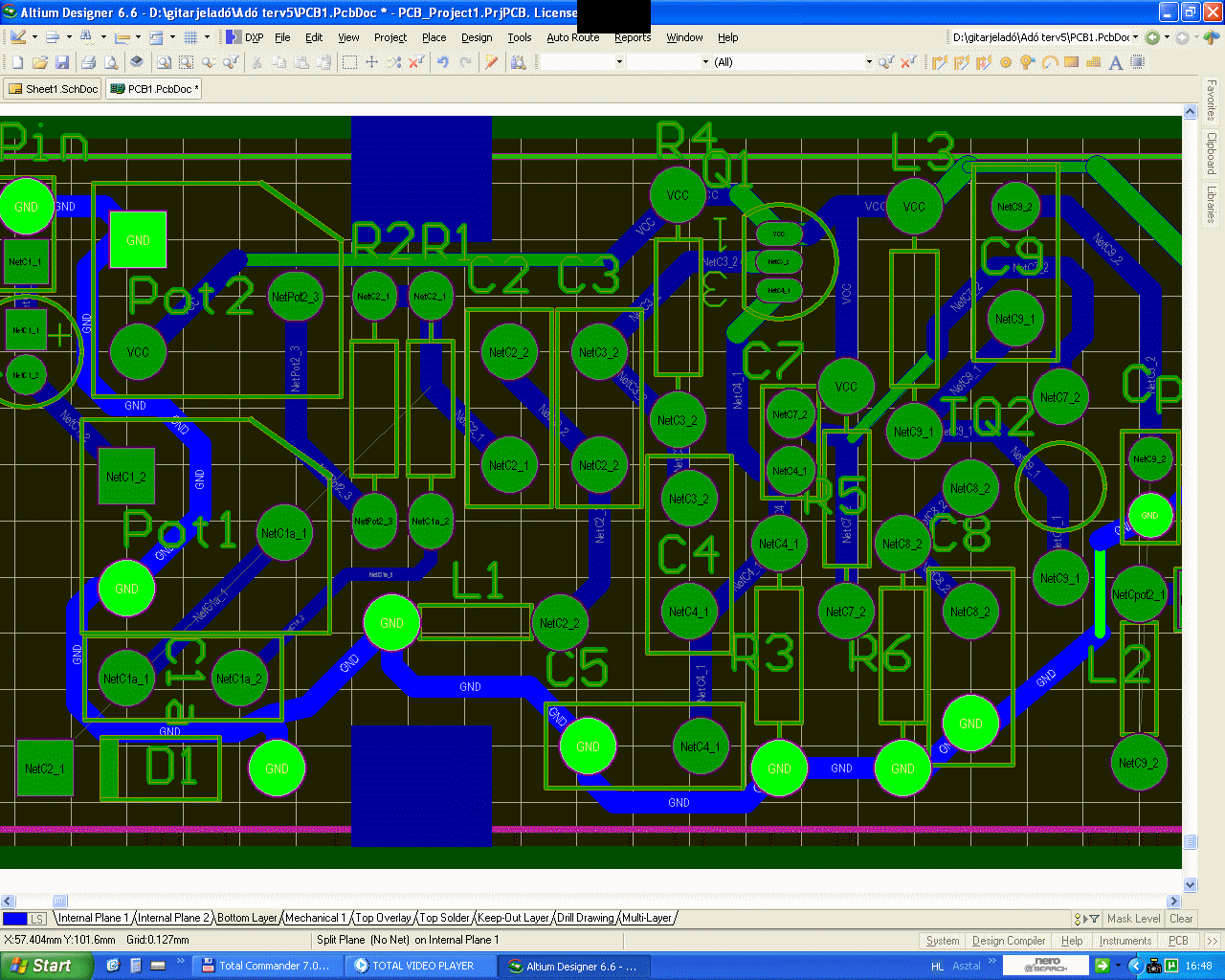Place a Via using the toolbar
The width and height of the screenshot is (1225, 980).
[x=1027, y=62]
